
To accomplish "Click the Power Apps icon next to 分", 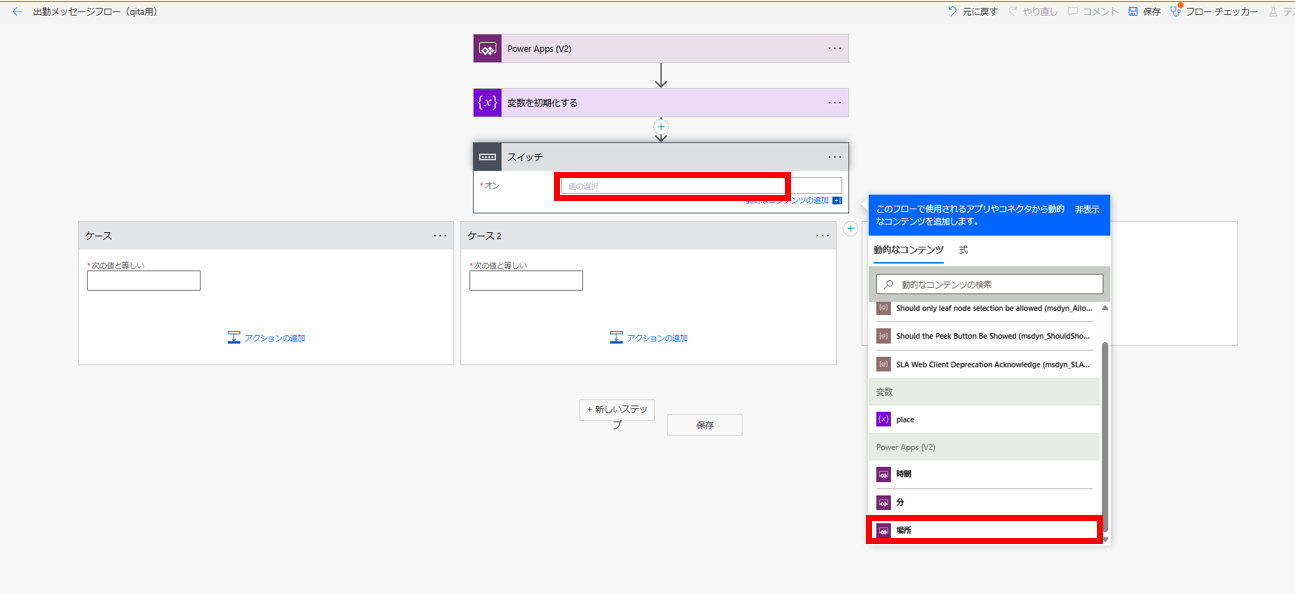I will (x=883, y=502).
